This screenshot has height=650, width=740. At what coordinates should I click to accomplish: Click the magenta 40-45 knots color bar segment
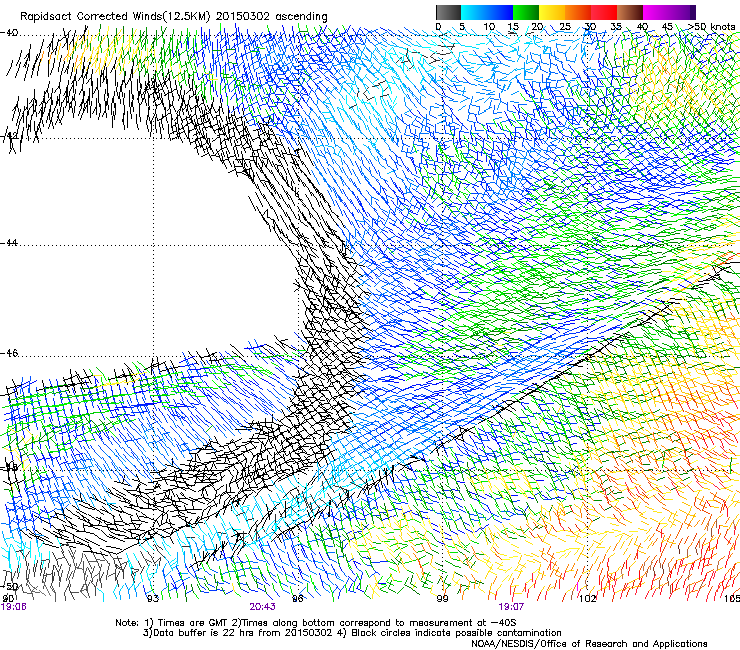click(x=656, y=12)
